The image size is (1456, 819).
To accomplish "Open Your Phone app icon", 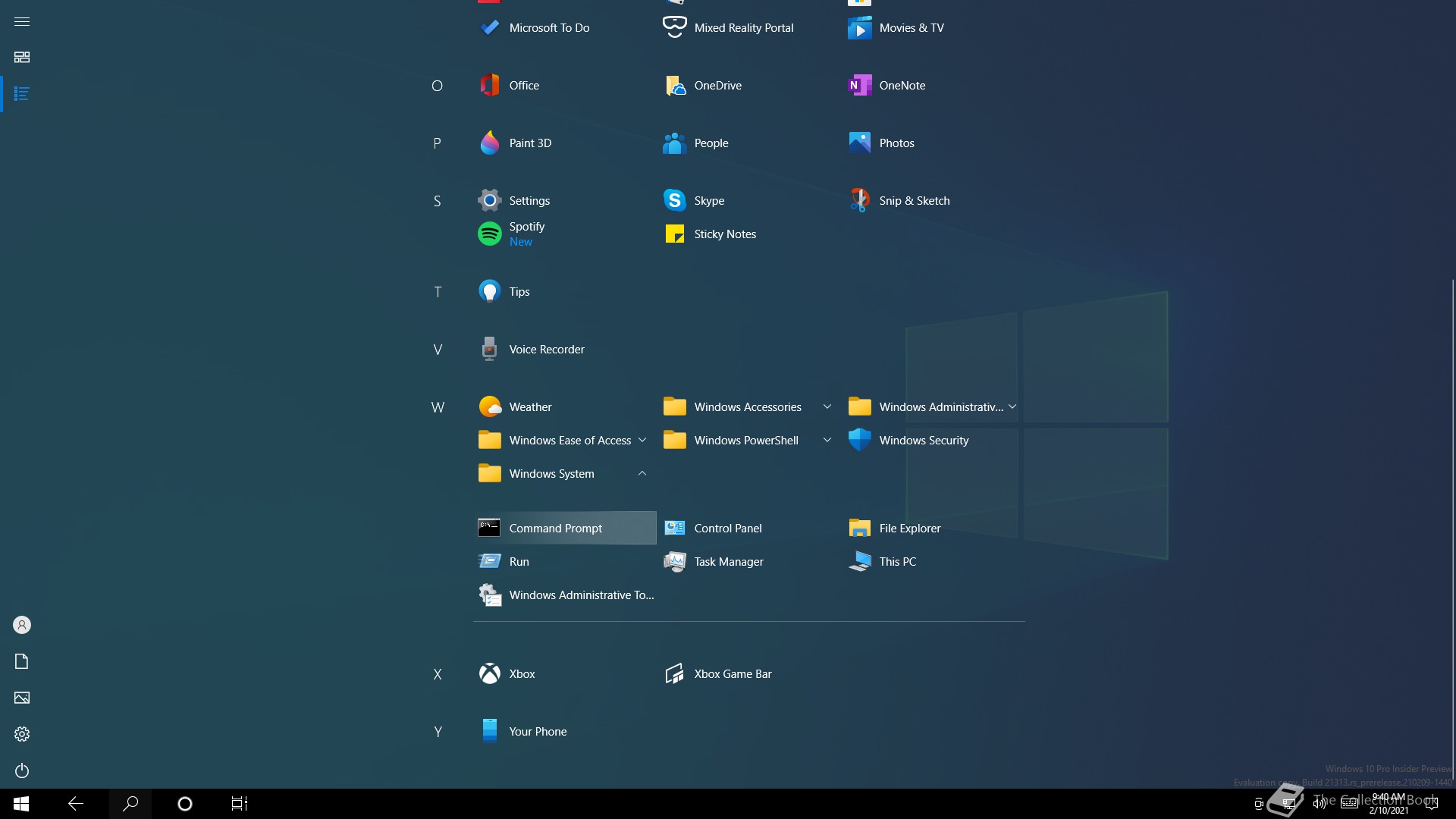I will (x=490, y=732).
